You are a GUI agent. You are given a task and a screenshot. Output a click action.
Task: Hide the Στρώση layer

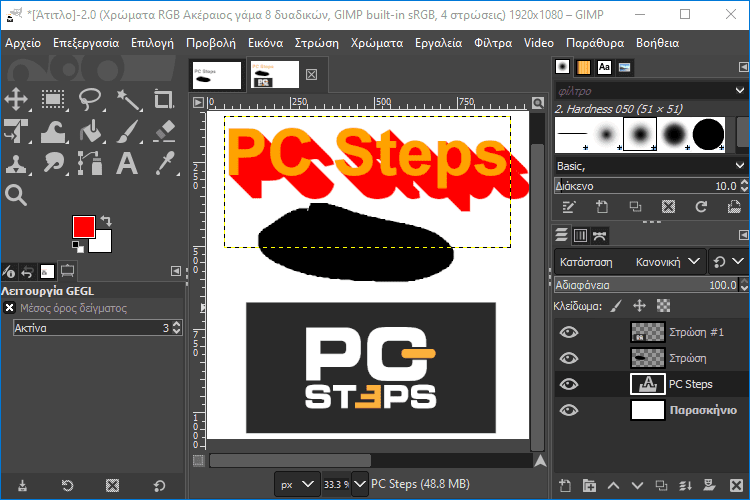(x=569, y=358)
